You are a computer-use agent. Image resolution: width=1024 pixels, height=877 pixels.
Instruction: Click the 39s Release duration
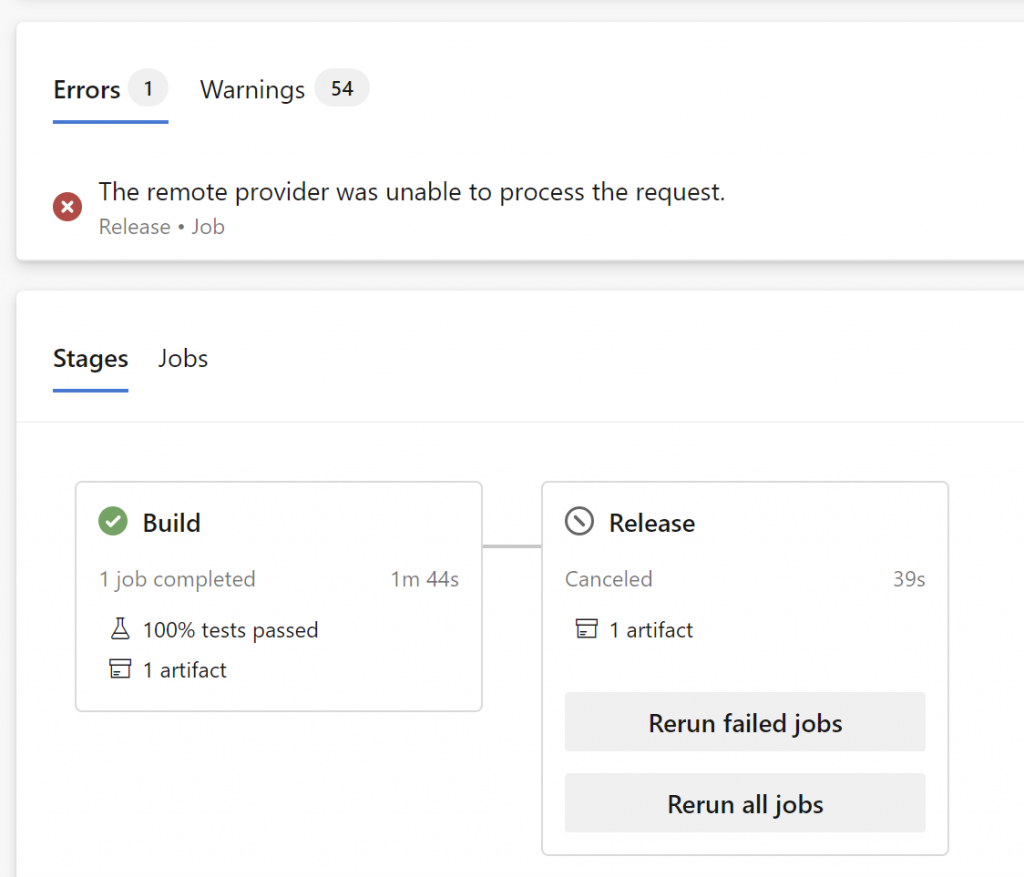909,579
